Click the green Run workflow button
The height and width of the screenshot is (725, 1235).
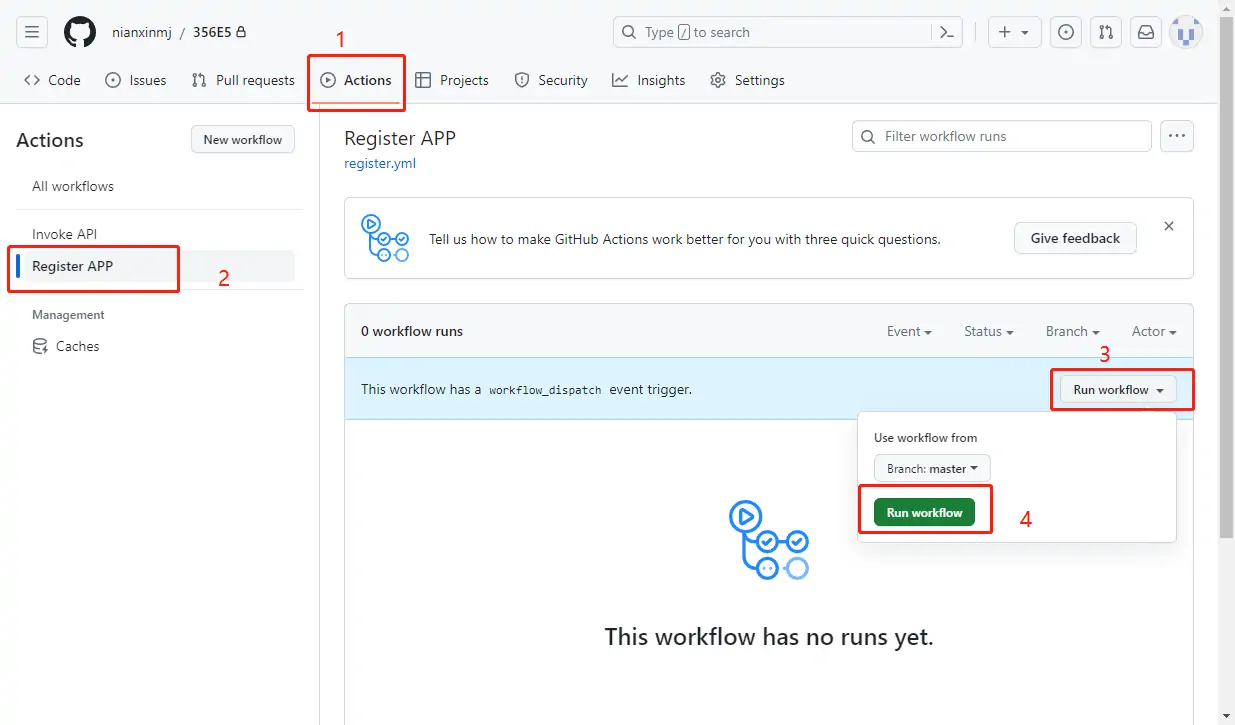[x=924, y=512]
